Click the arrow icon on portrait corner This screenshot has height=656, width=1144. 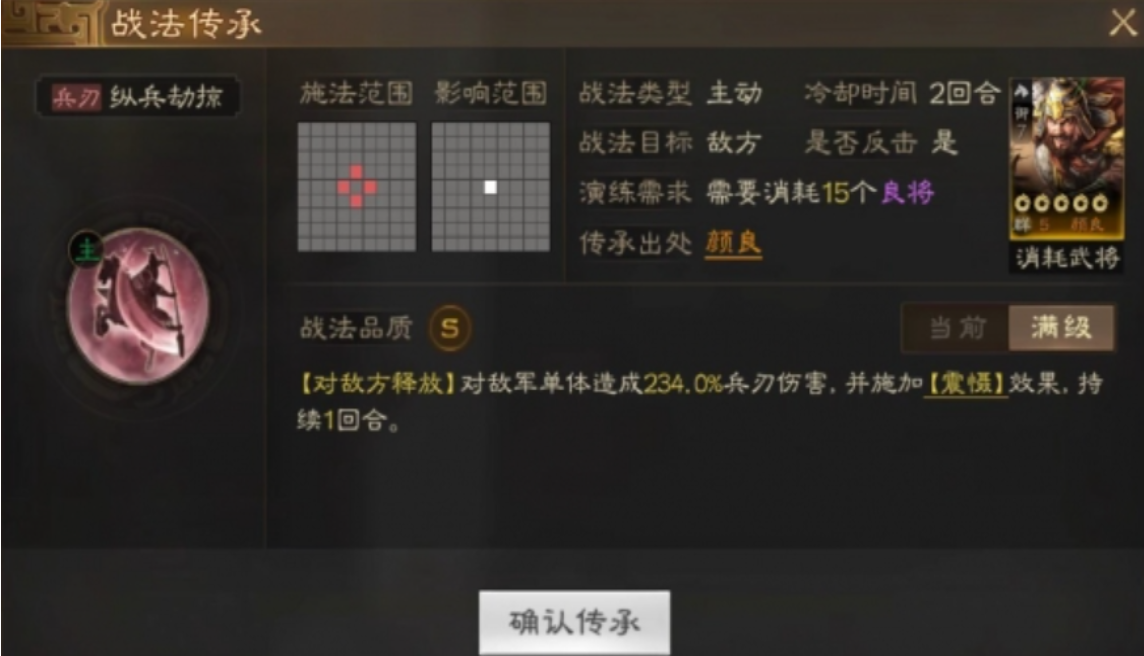pos(1021,90)
